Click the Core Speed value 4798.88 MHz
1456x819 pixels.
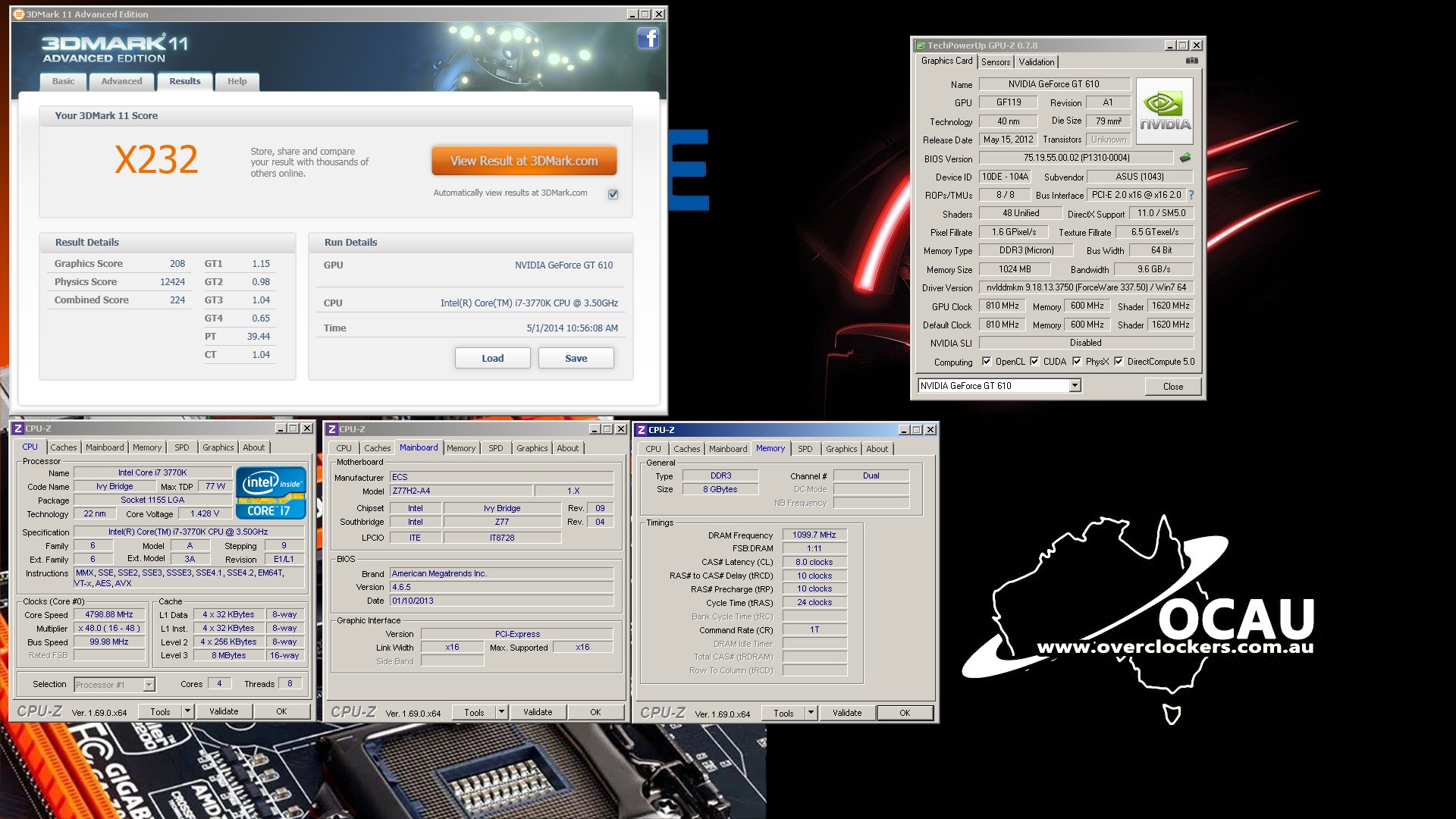(x=109, y=615)
